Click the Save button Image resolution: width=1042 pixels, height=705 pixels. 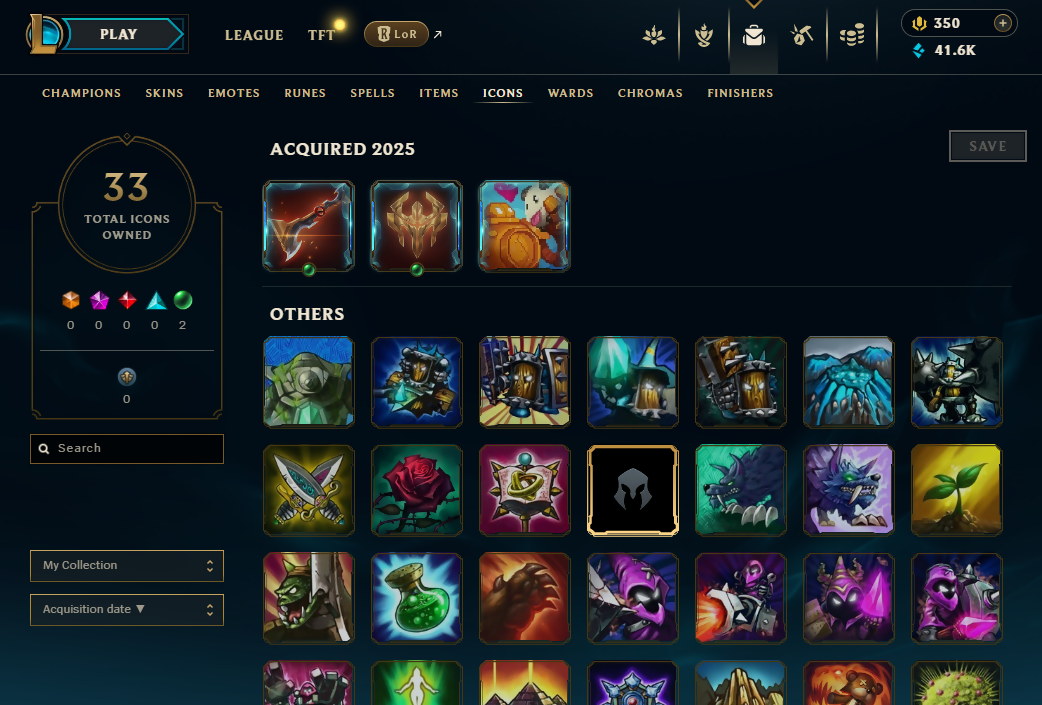coord(988,146)
